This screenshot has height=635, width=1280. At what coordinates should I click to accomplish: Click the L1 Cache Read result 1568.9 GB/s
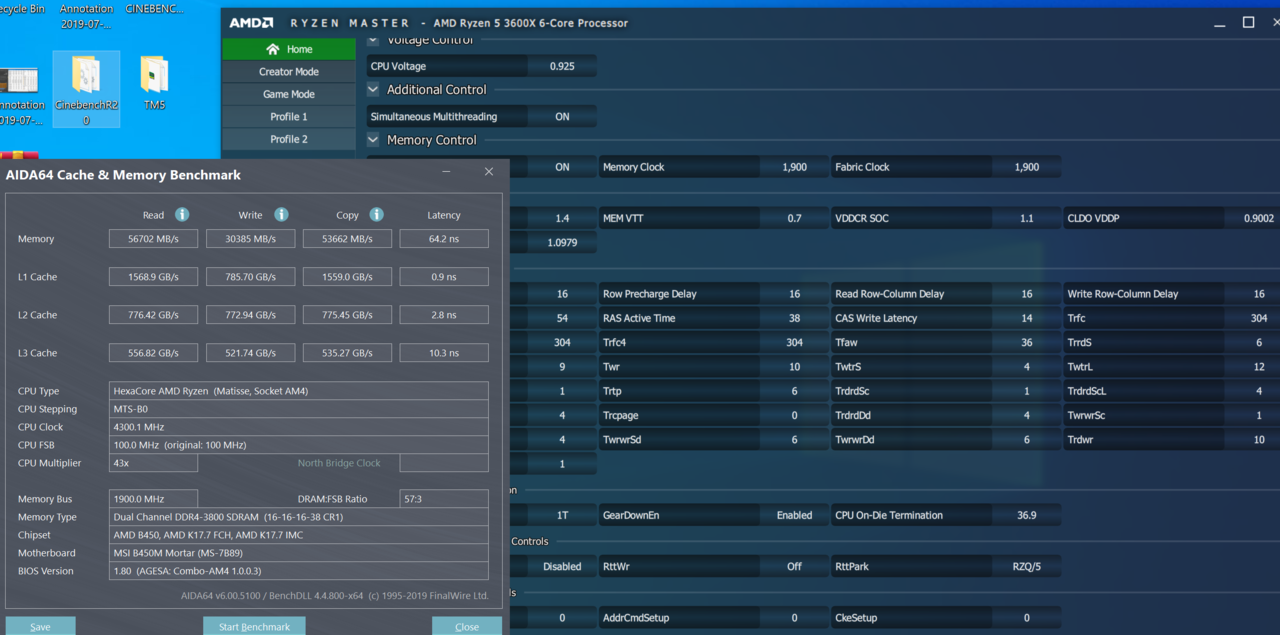click(153, 277)
